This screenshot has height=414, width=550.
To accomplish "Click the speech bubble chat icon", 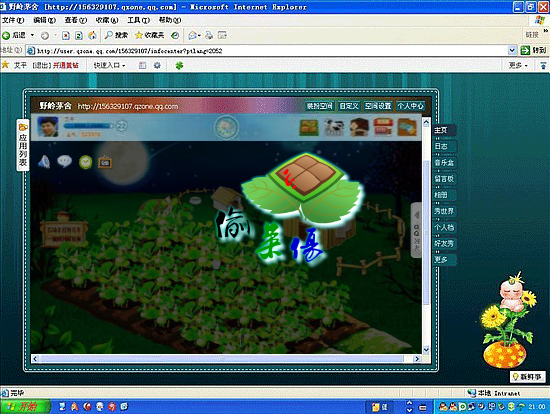I will click(x=65, y=161).
